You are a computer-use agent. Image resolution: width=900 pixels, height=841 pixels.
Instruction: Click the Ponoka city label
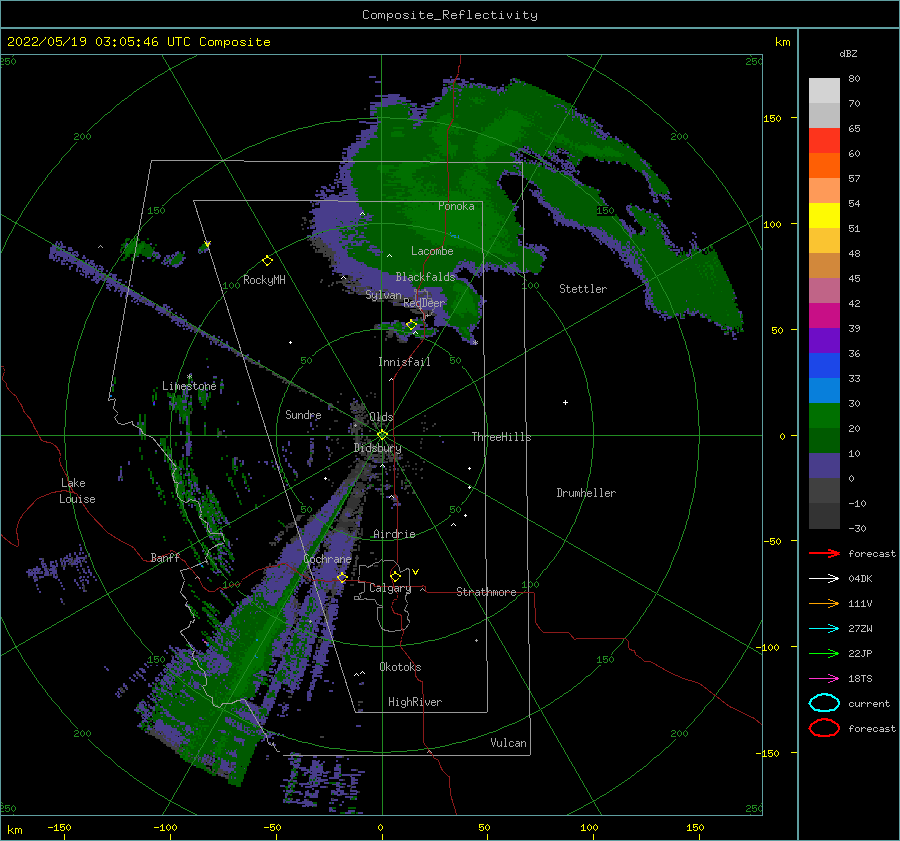tap(456, 206)
